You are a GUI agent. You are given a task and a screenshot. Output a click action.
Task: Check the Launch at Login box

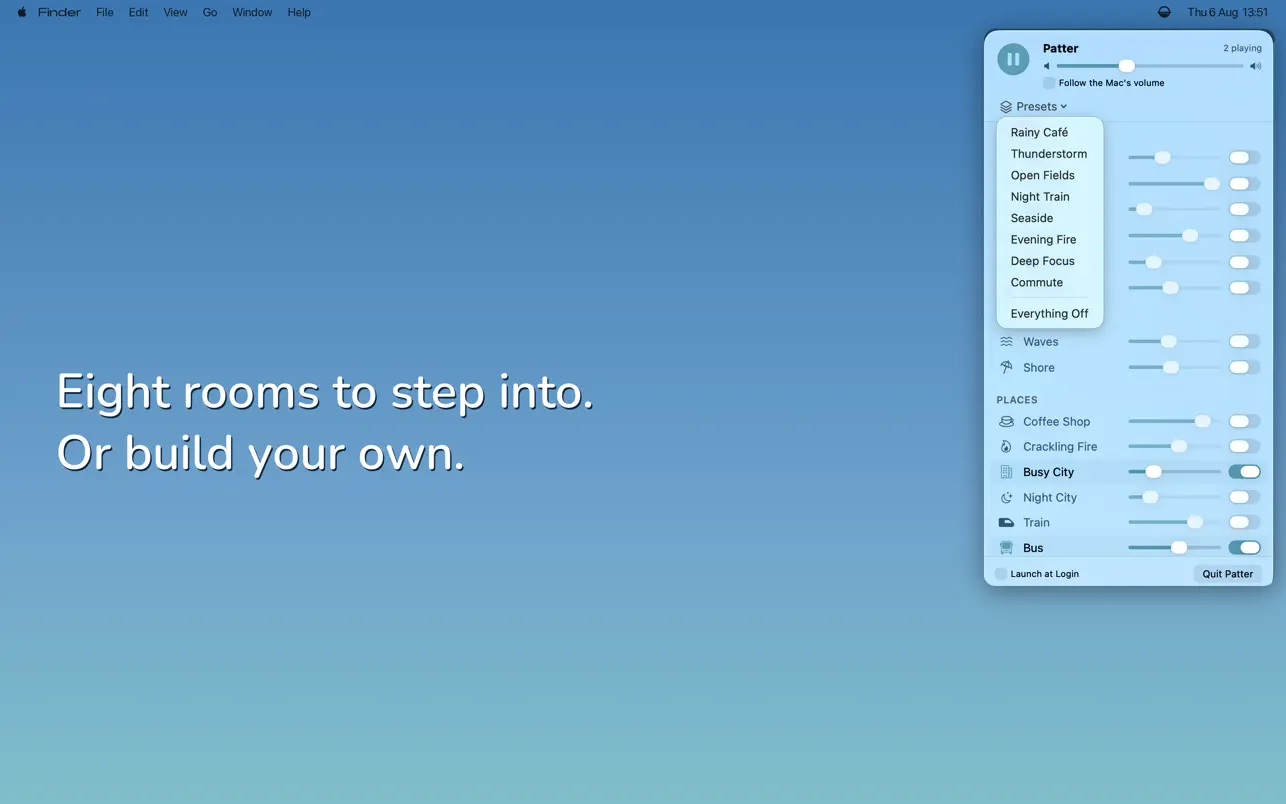click(1001, 574)
